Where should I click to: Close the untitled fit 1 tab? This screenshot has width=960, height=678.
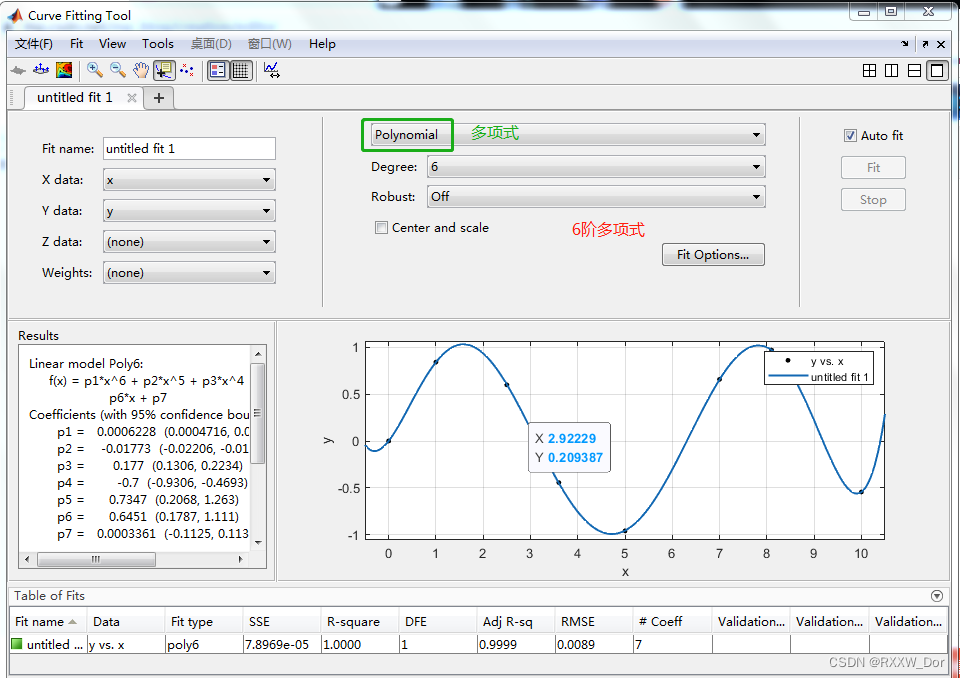click(x=131, y=97)
